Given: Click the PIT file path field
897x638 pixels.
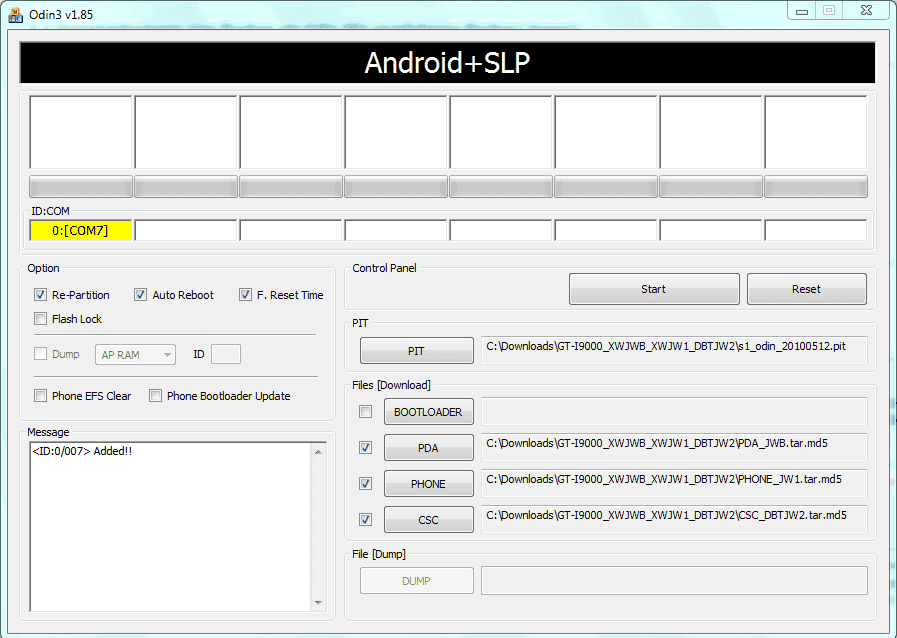Looking at the screenshot, I should 674,350.
